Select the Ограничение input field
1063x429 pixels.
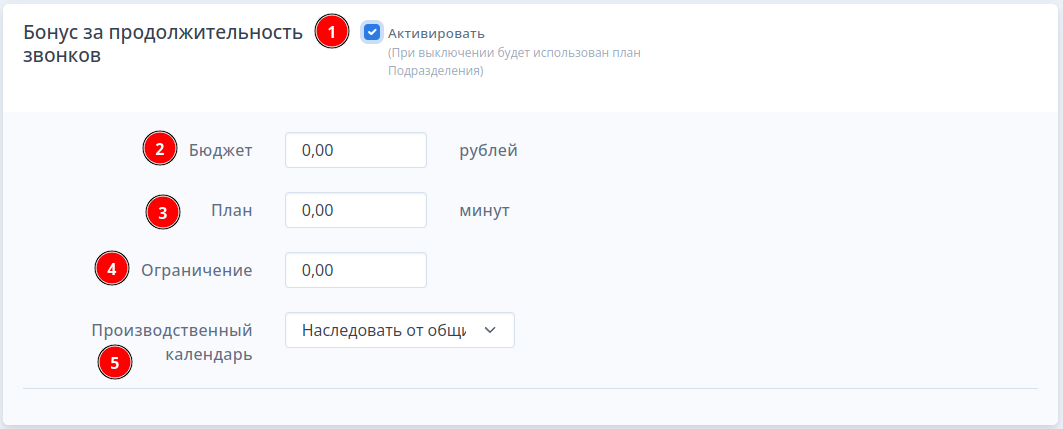click(356, 270)
